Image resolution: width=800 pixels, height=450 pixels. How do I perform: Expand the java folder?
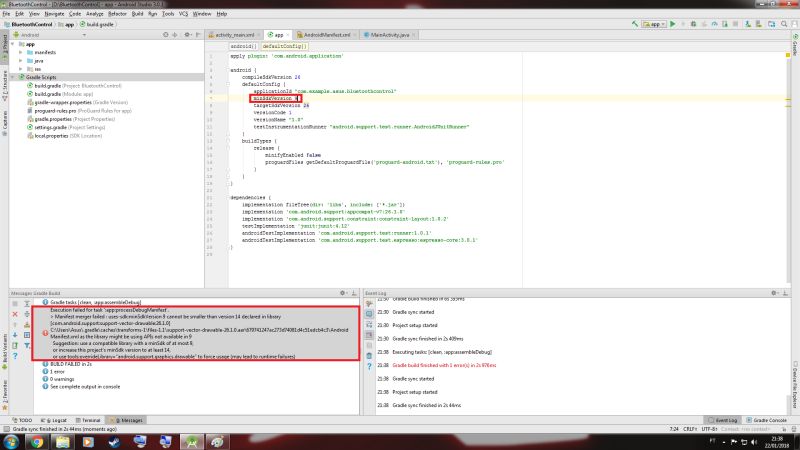pos(21,61)
